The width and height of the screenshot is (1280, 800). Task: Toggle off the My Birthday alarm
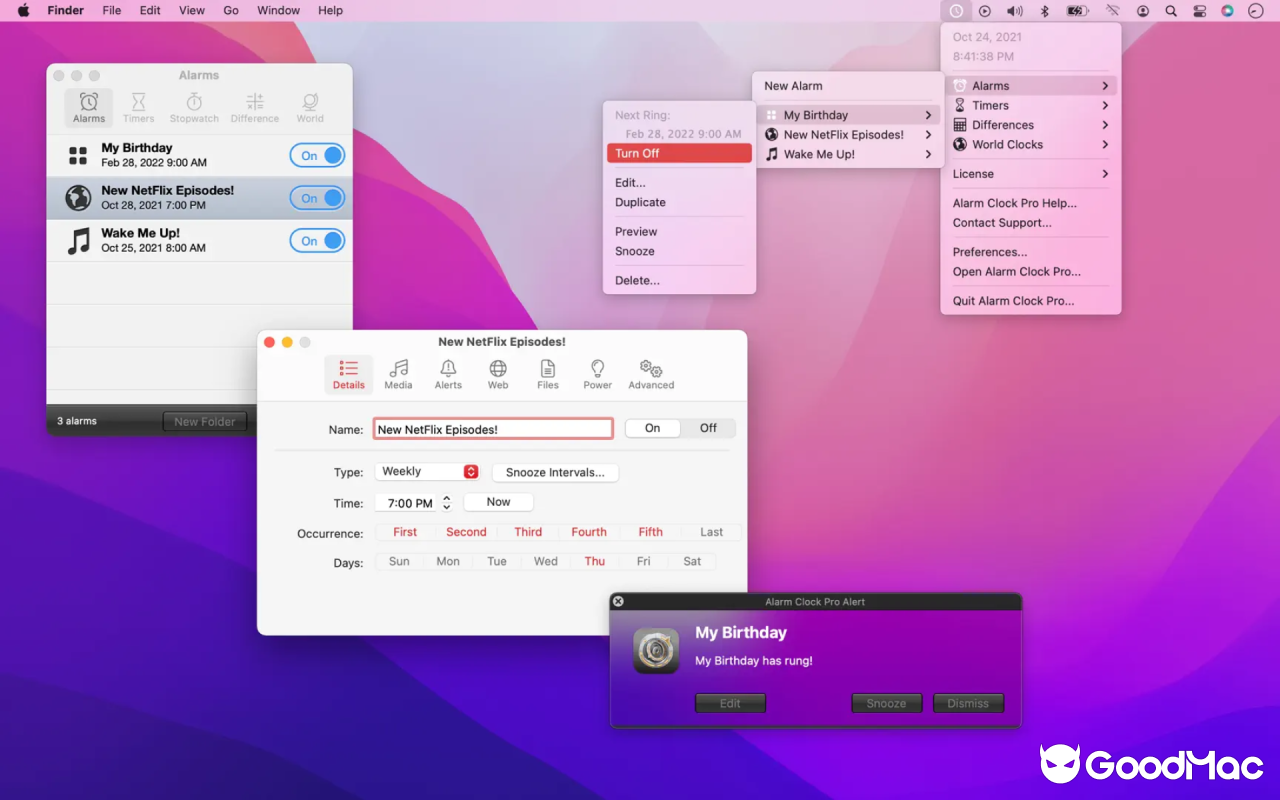[x=317, y=155]
